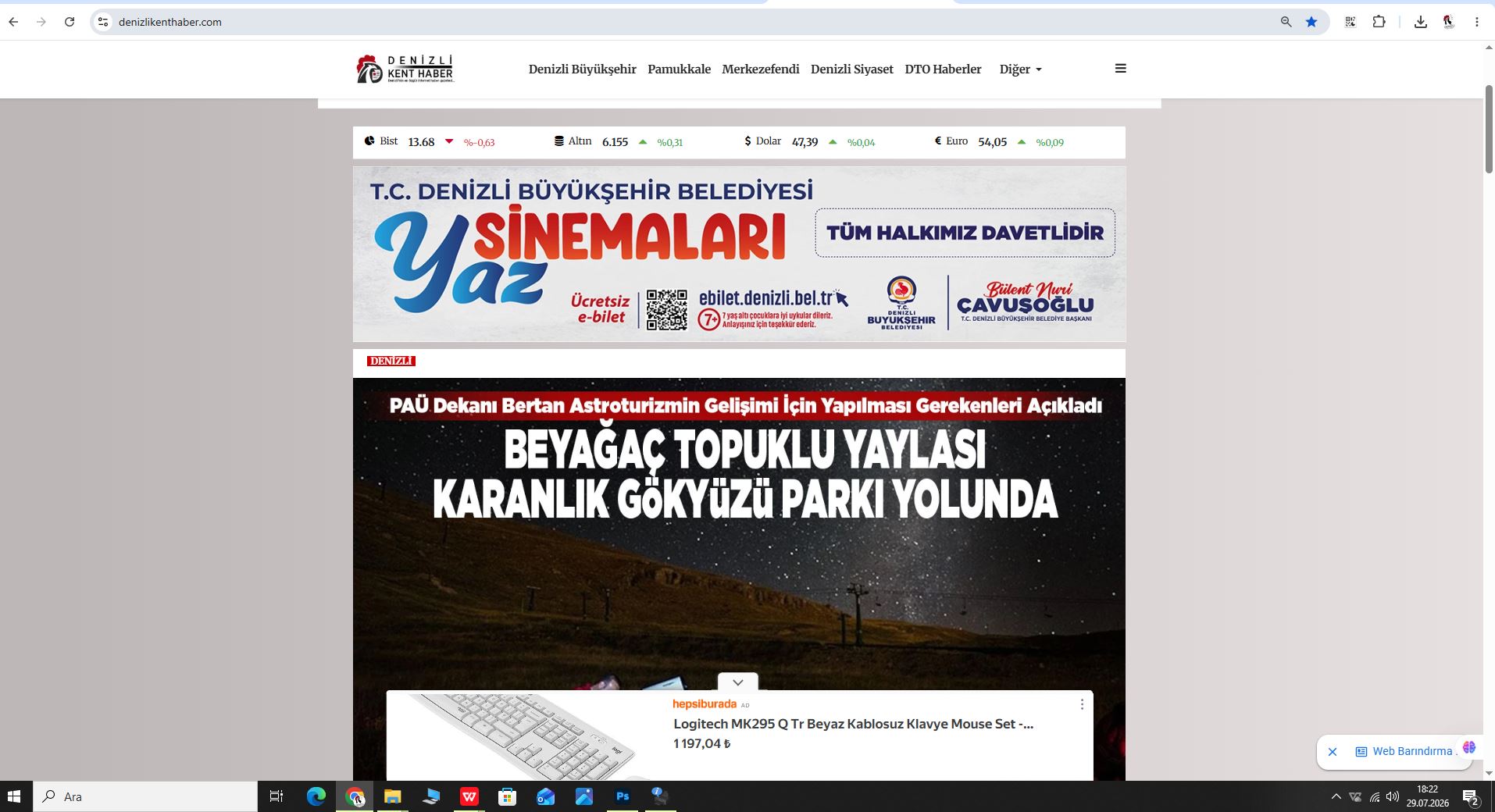1495x812 pixels.
Task: Open WPS Office from the taskbar
Action: 469,796
